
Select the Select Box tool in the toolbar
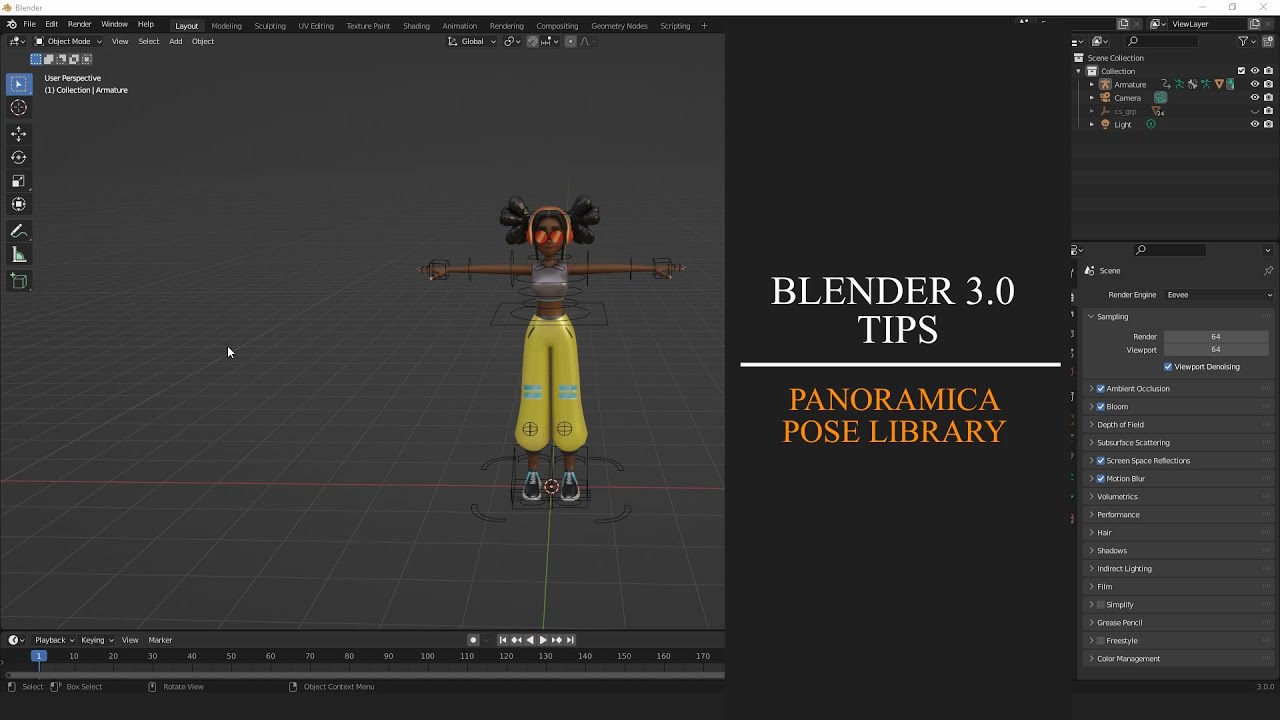[x=18, y=84]
